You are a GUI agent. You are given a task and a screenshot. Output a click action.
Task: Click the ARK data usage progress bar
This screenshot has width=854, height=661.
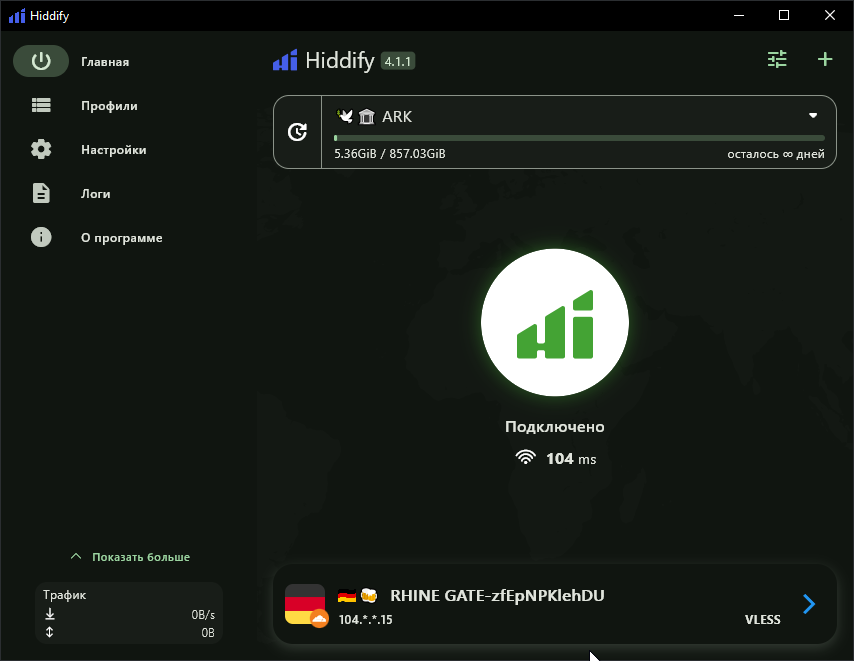click(579, 138)
